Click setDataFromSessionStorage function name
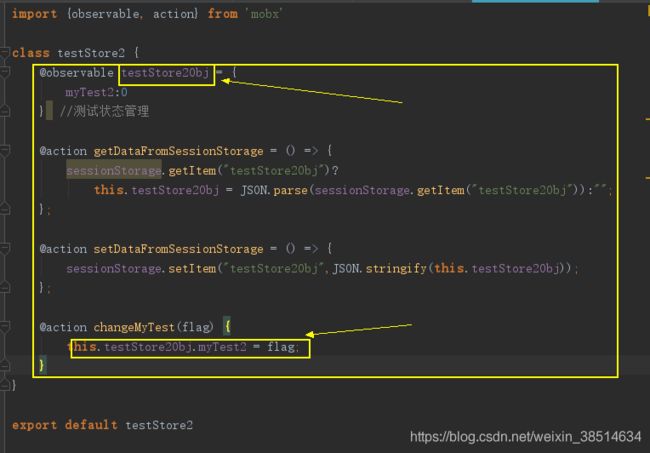 pos(178,249)
